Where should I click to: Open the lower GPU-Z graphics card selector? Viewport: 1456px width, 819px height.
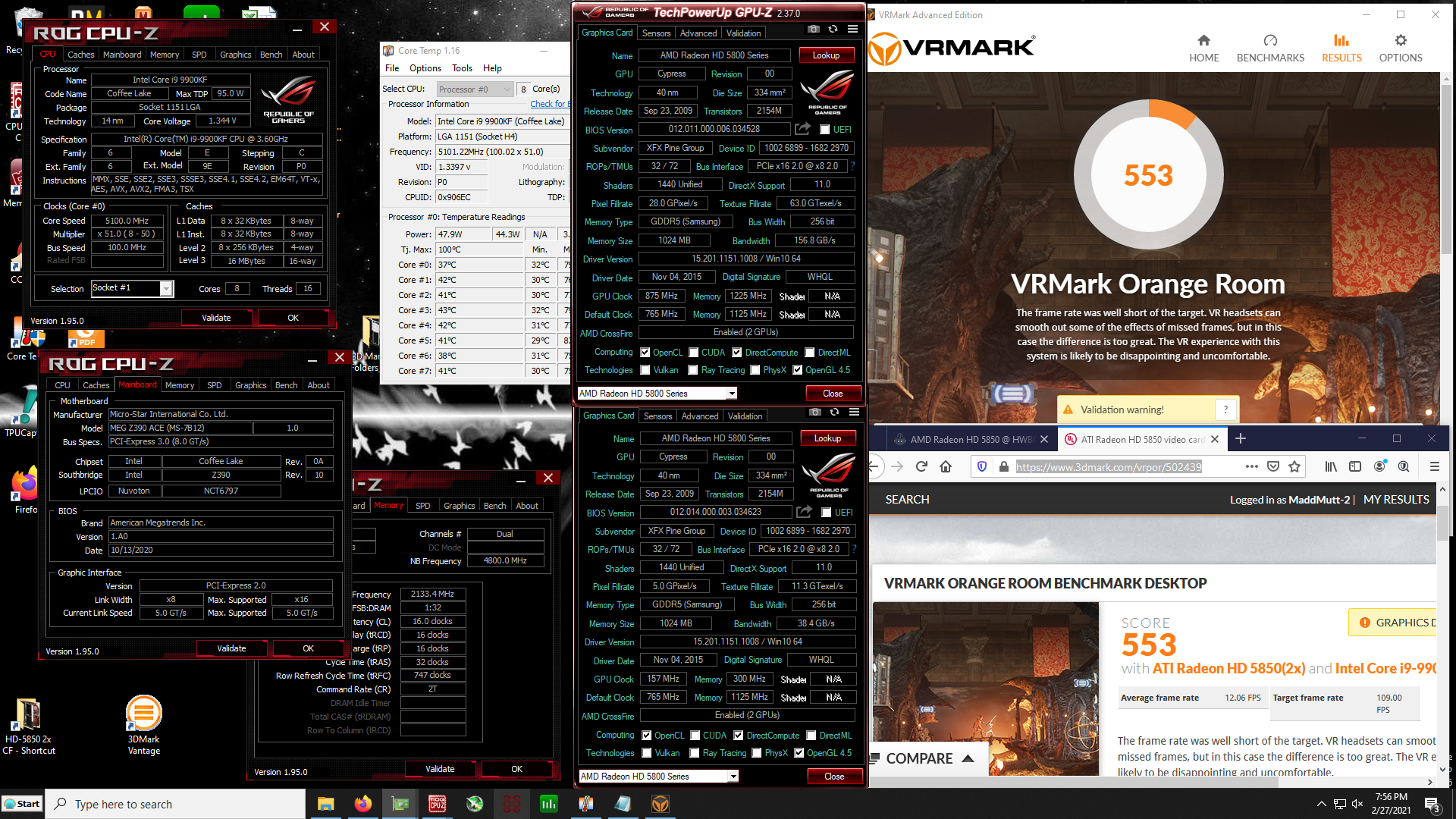(658, 776)
